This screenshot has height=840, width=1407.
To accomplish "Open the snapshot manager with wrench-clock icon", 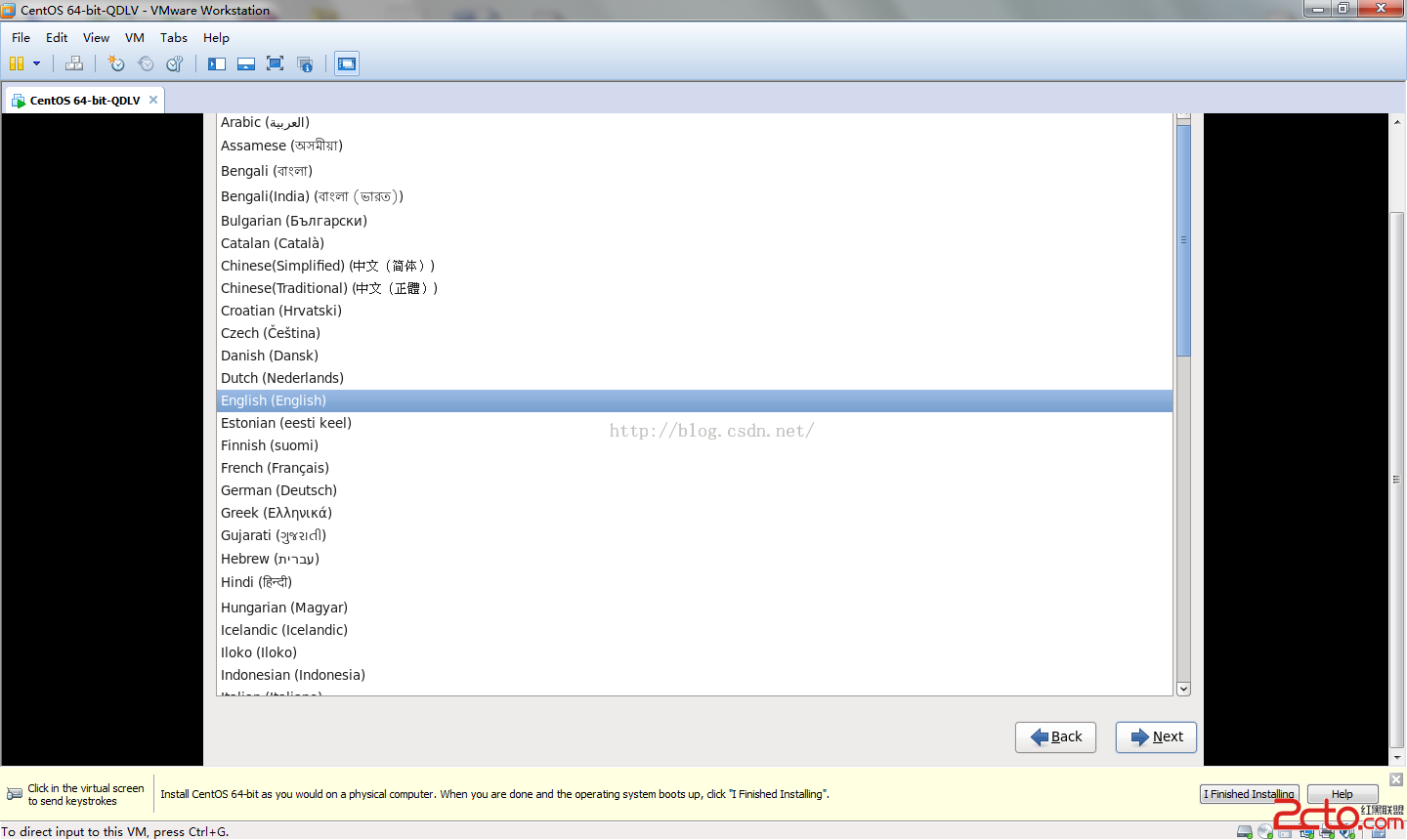I will [x=175, y=63].
